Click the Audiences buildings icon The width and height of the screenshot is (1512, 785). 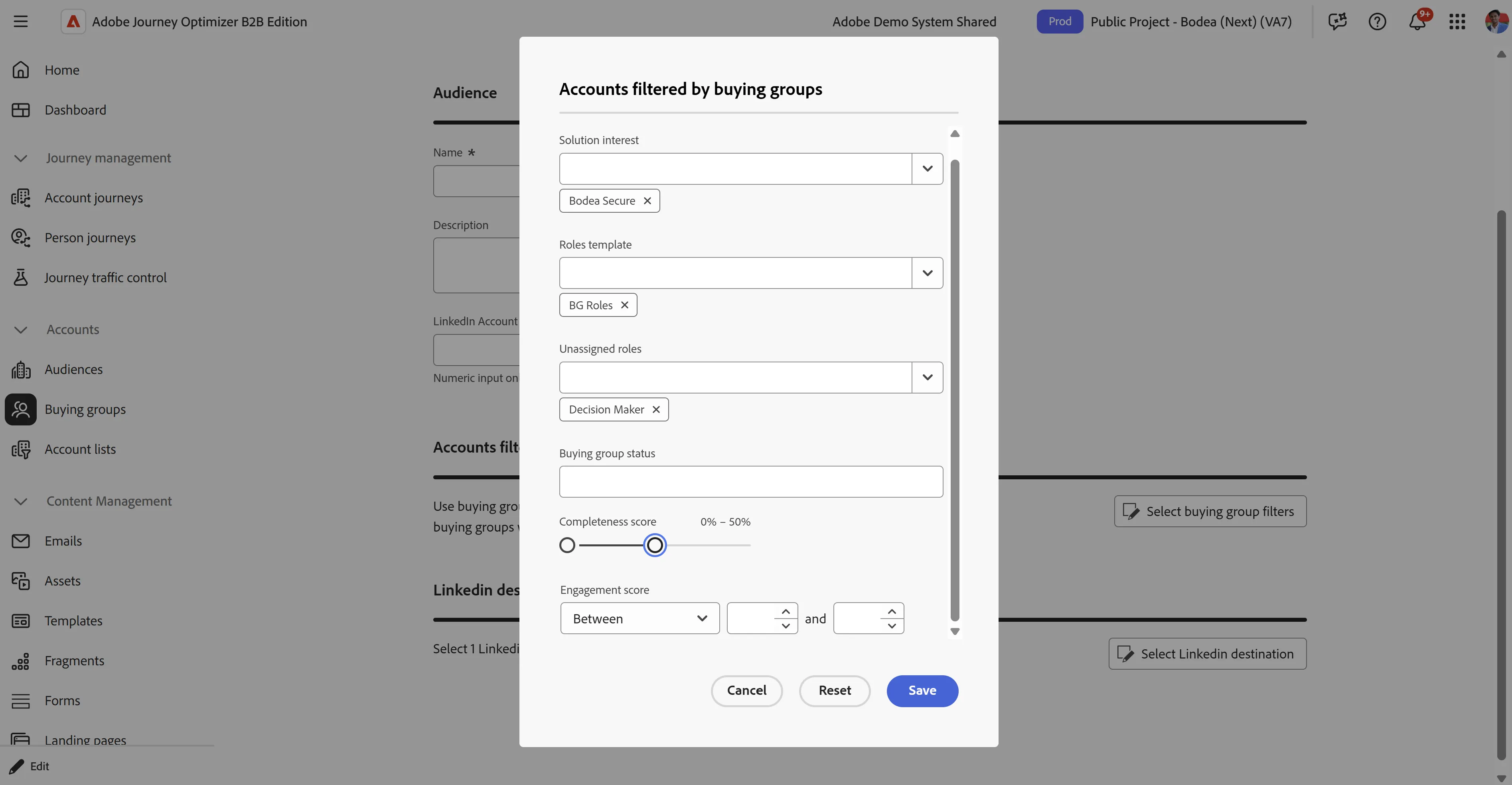tap(20, 369)
